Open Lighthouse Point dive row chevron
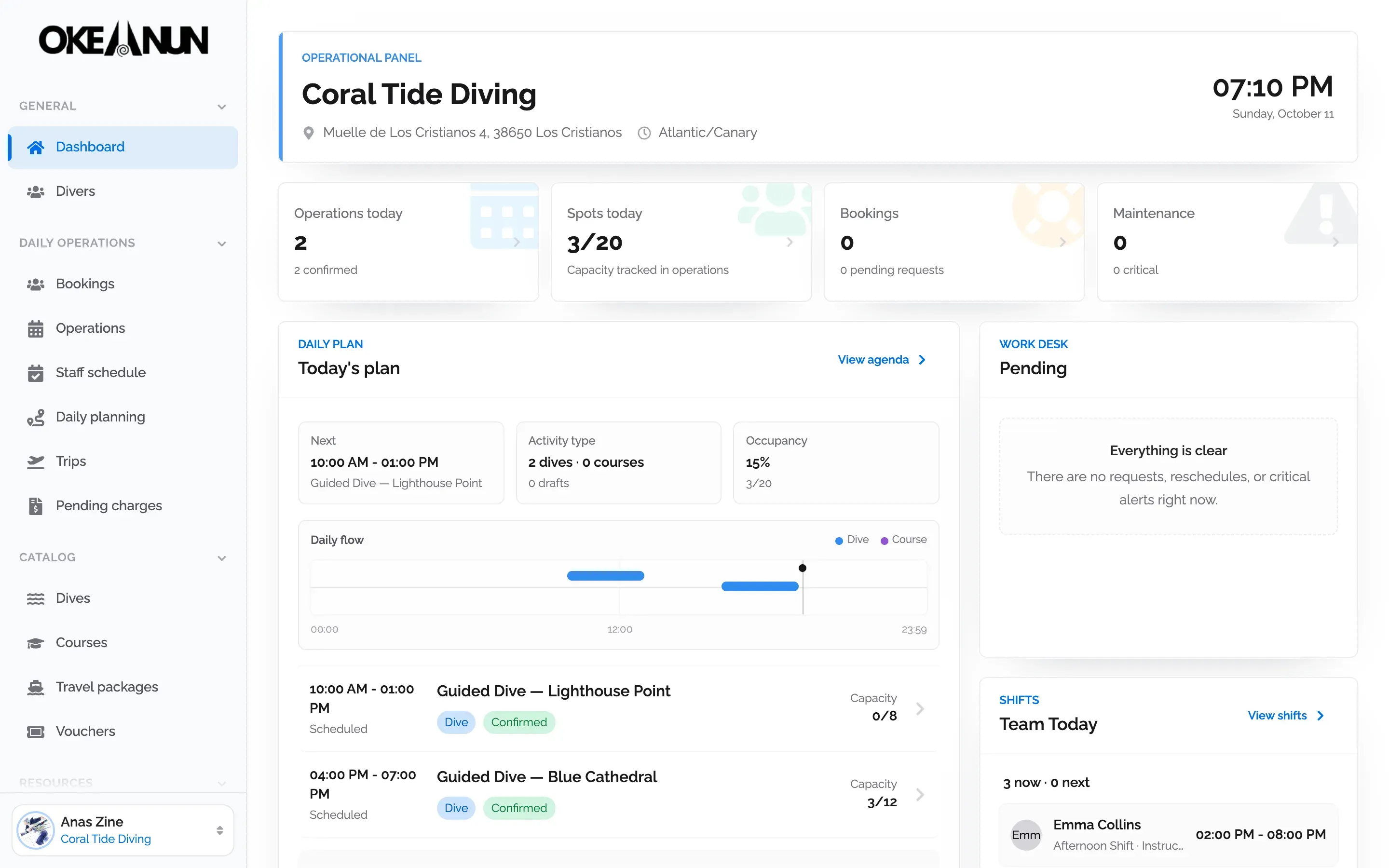The height and width of the screenshot is (868, 1389). coord(920,709)
